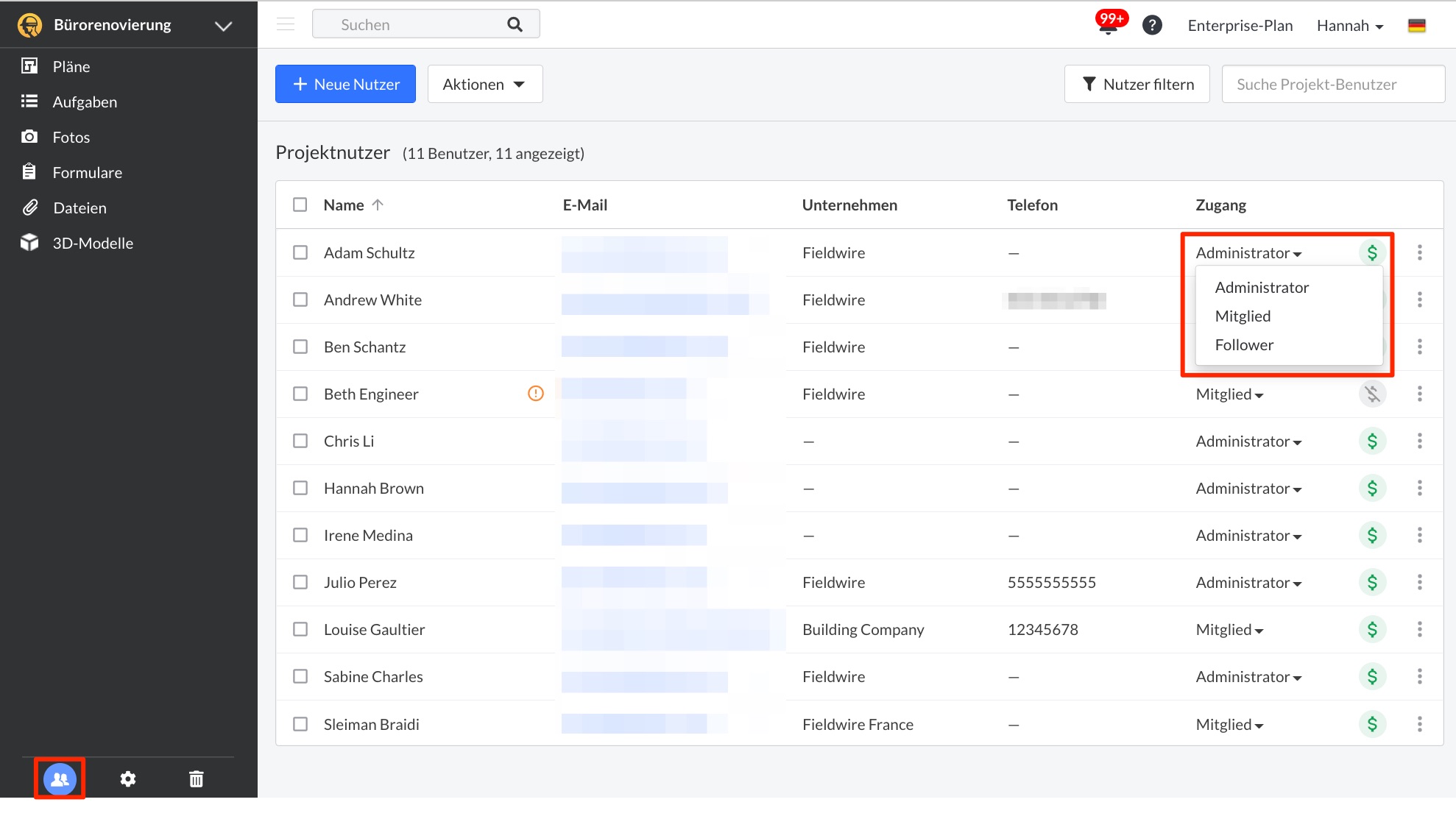
Task: Click the Nutzer filtern button
Action: [1137, 84]
